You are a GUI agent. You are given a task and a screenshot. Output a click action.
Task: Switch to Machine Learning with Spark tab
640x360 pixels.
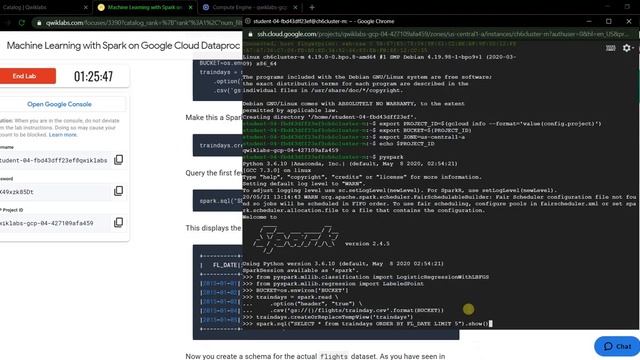point(145,7)
